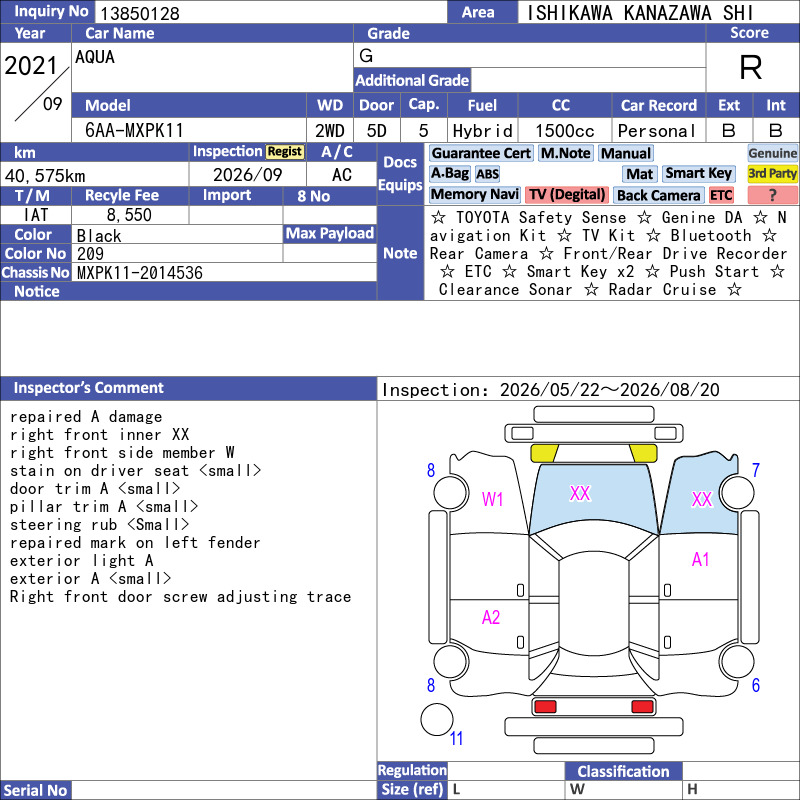The width and height of the screenshot is (800, 800).
Task: Click the Memory Navi badge
Action: click(474, 195)
